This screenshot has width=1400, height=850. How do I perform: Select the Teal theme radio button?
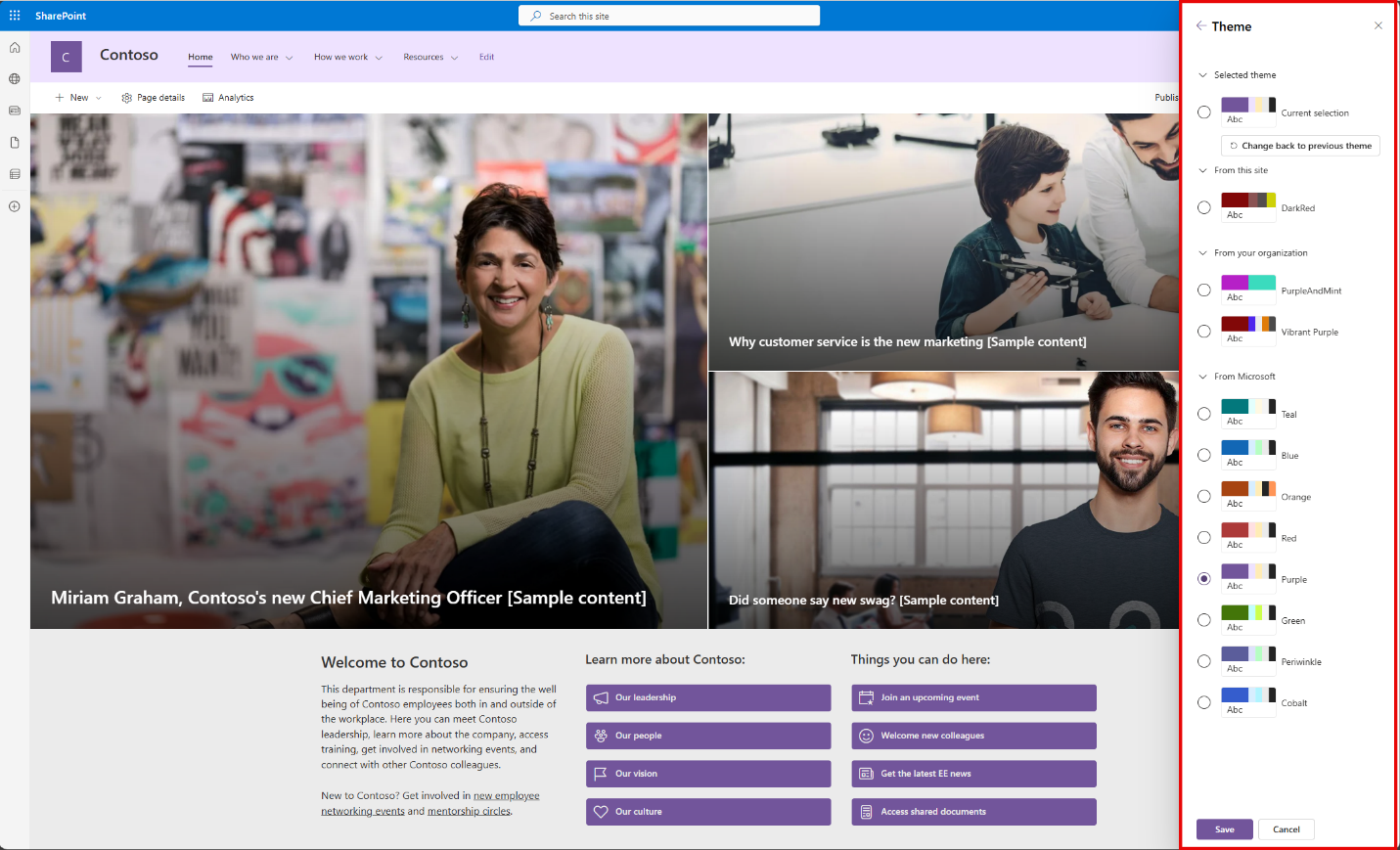1204,414
